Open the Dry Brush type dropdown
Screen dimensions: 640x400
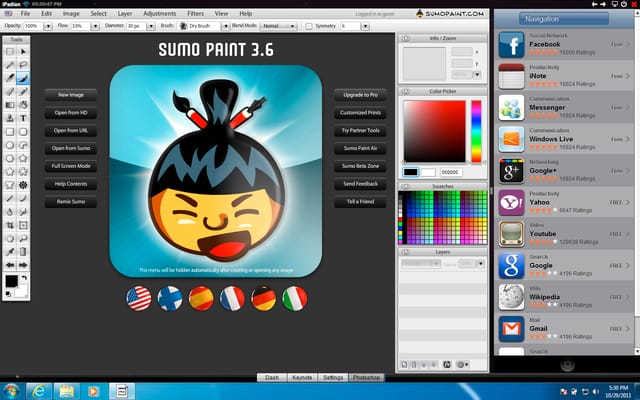pos(225,26)
